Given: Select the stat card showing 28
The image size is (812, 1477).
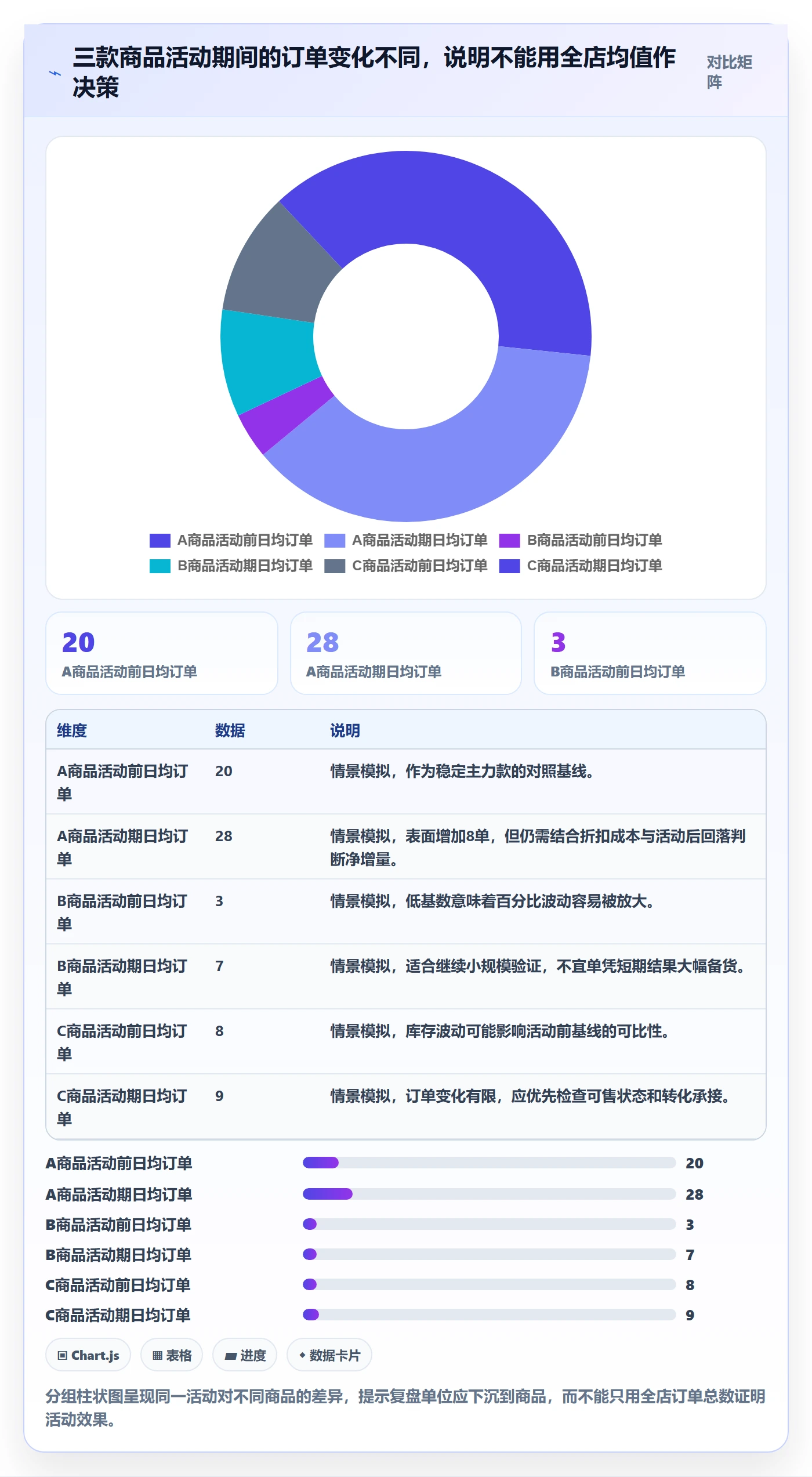Looking at the screenshot, I should 406,653.
